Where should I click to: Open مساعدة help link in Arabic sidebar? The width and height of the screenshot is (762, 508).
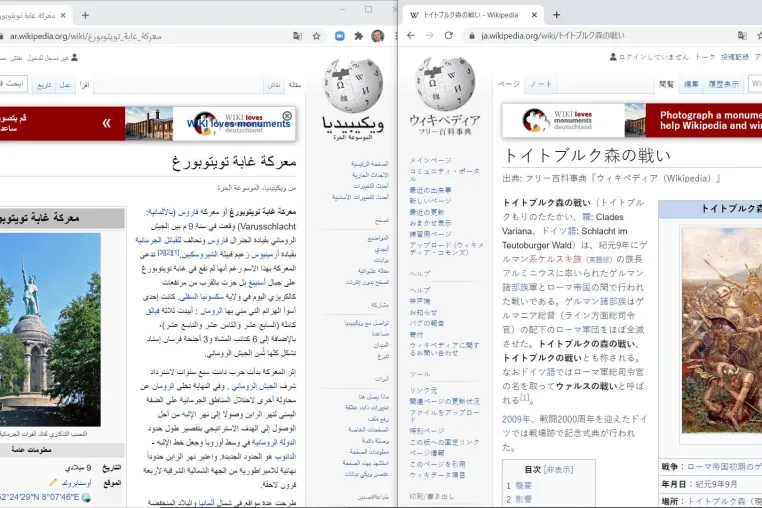pyautogui.click(x=381, y=333)
